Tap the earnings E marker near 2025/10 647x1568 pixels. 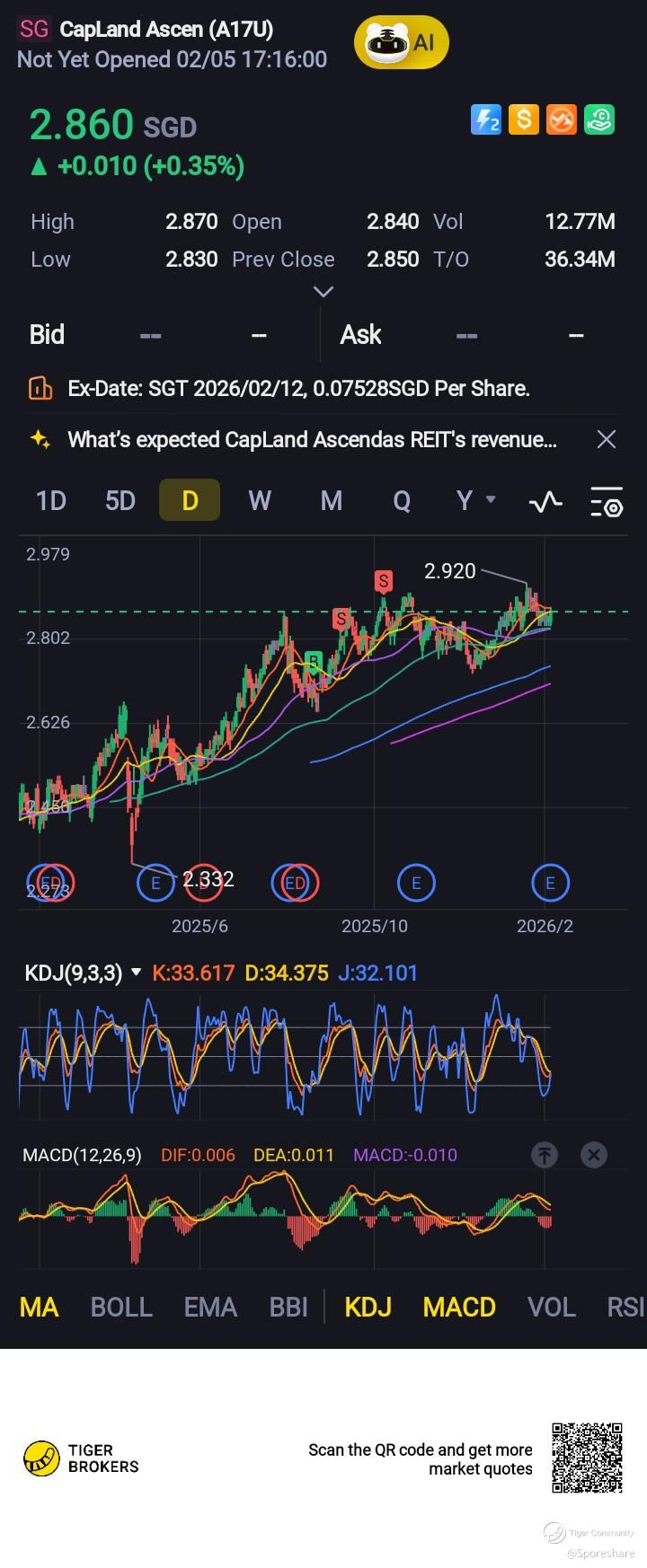pyautogui.click(x=416, y=883)
